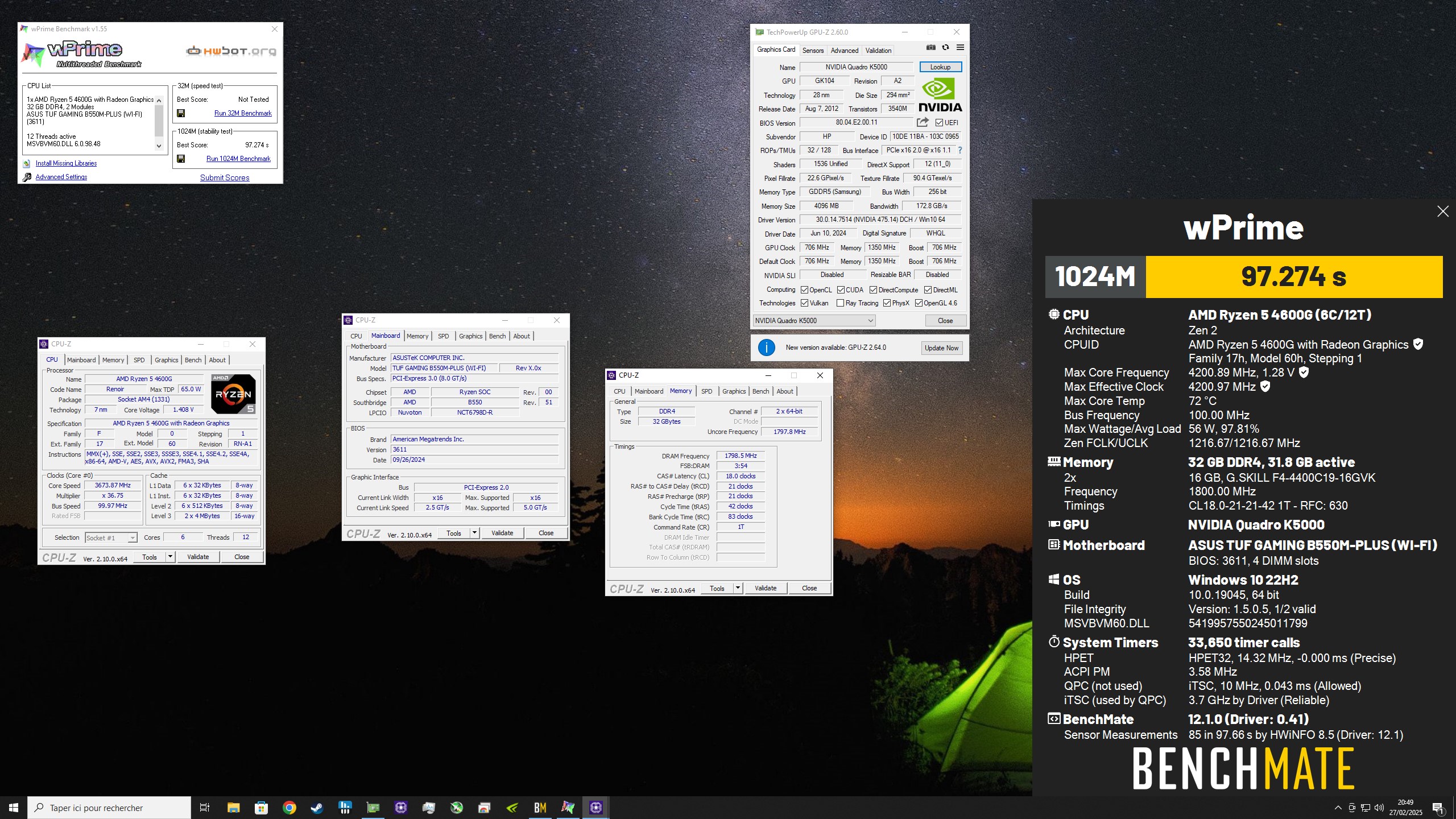Click the Submit Scores link in wPrime

pyautogui.click(x=225, y=177)
